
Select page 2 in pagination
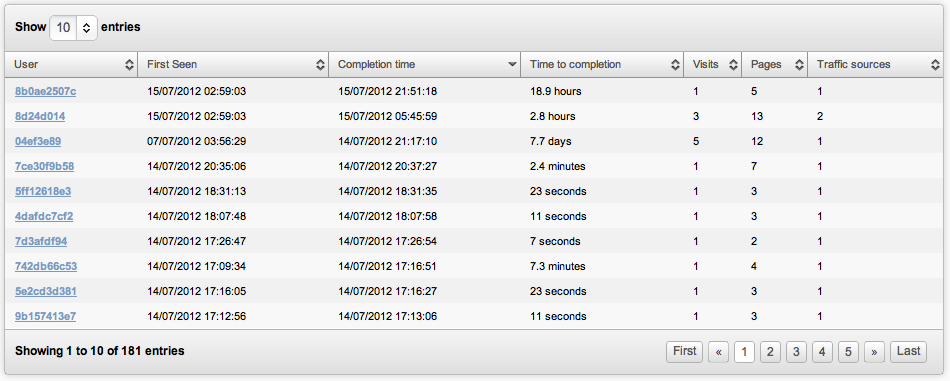click(x=770, y=352)
